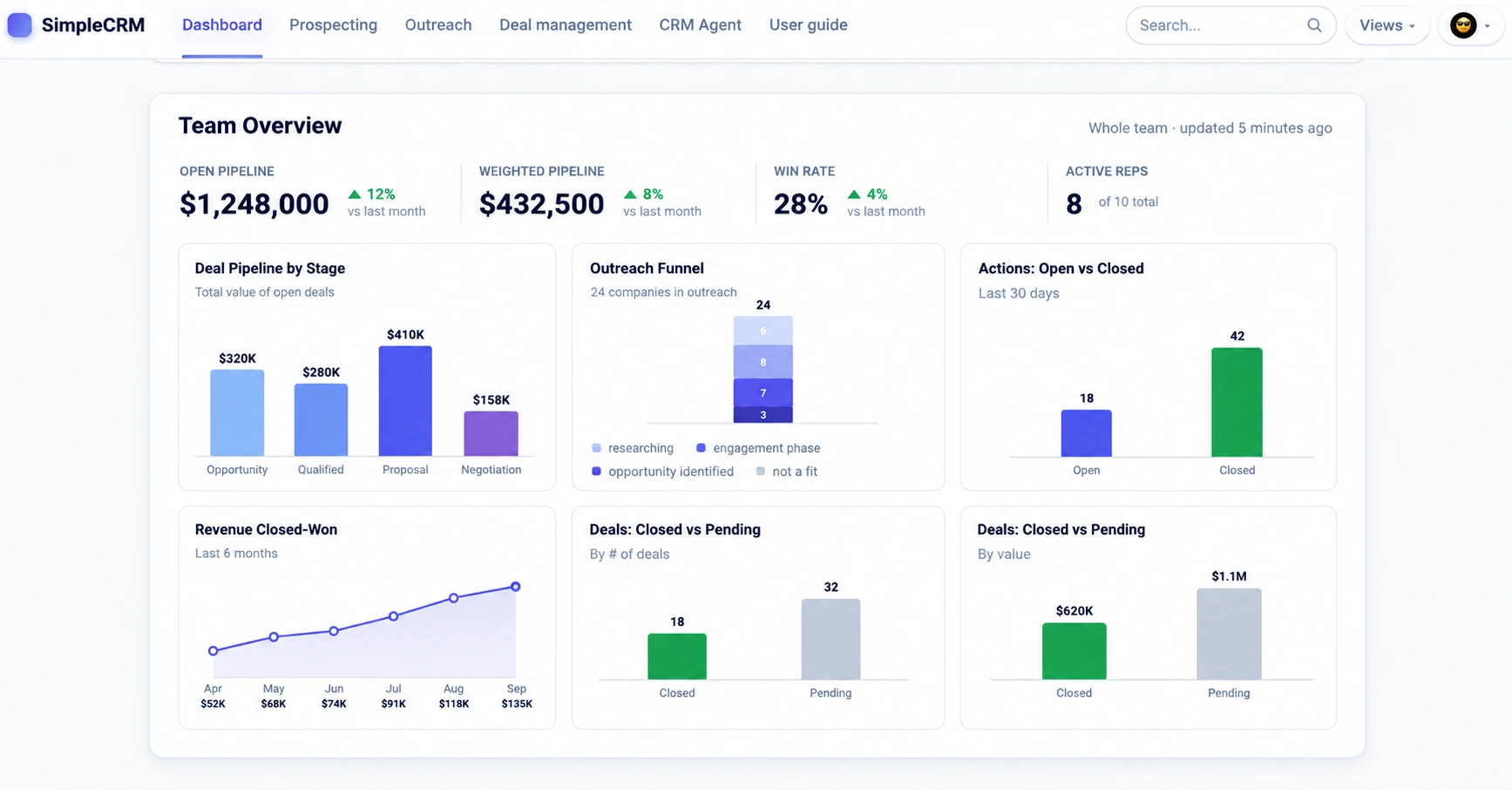Image resolution: width=1512 pixels, height=790 pixels.
Task: Click the SimpleCRM logo icon
Action: [19, 25]
